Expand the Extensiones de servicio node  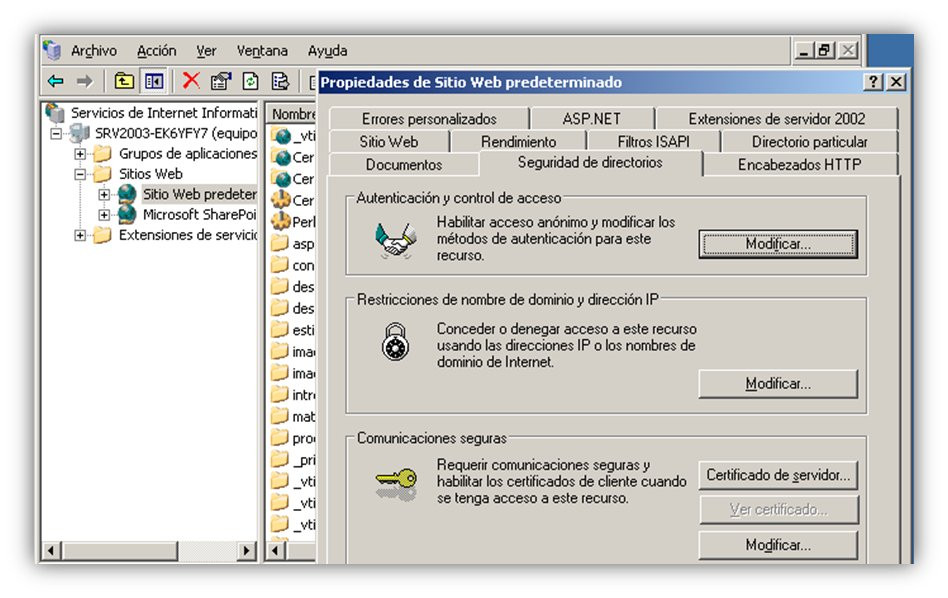click(80, 235)
